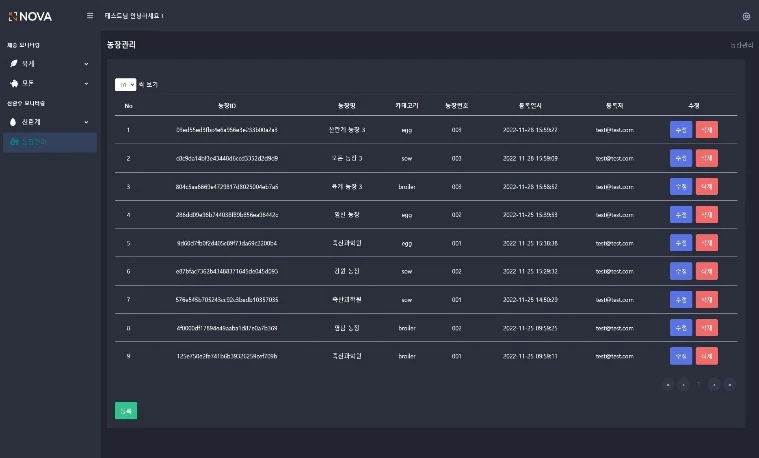Click the "sow" category cell in row 2

[407, 158]
